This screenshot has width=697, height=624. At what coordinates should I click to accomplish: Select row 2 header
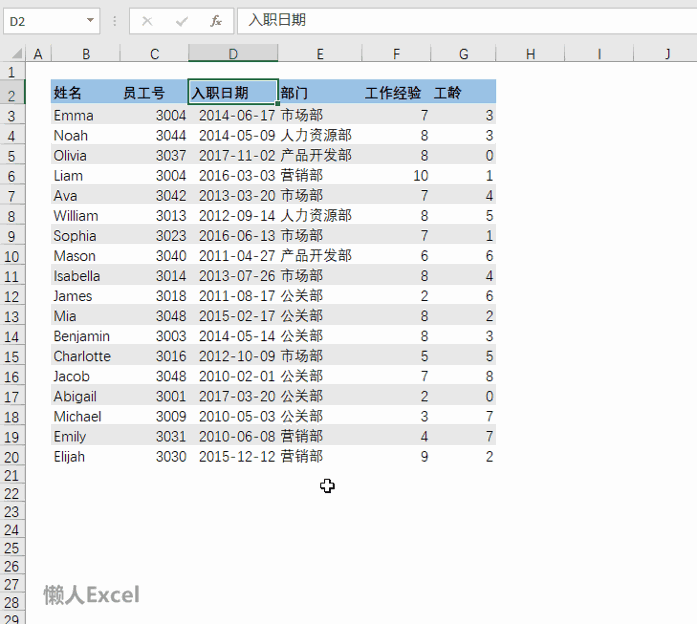(x=12, y=95)
